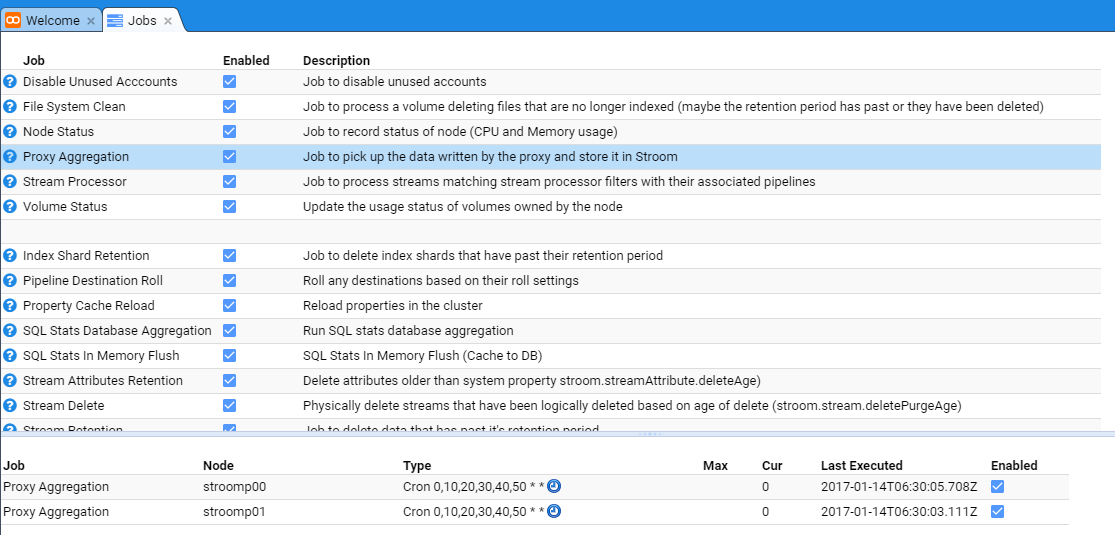Viewport: 1115px width, 535px height.
Task: Disable the Volume Status job checkbox
Action: tap(230, 207)
